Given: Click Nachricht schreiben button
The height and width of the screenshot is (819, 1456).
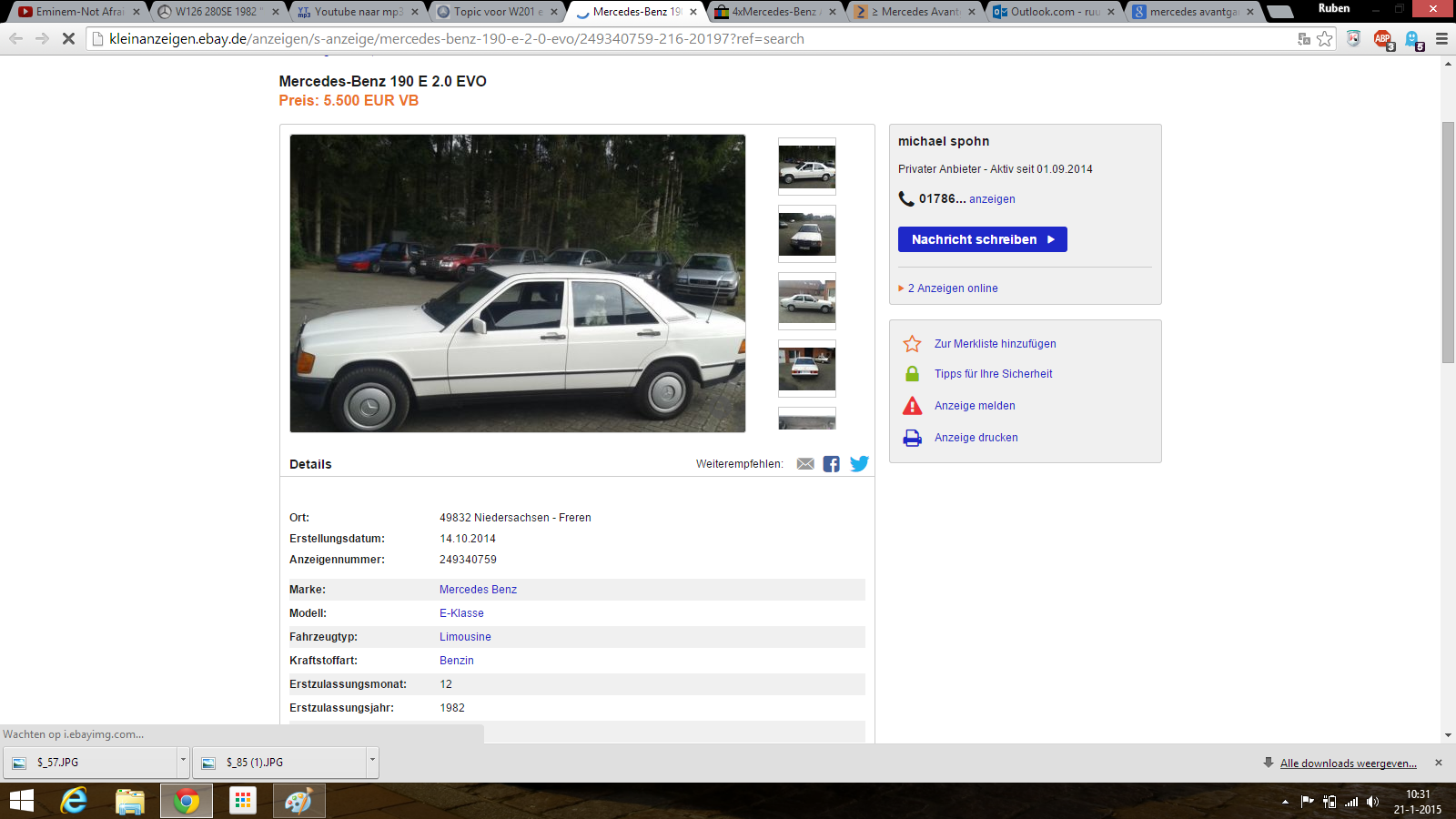Looking at the screenshot, I should 983,239.
